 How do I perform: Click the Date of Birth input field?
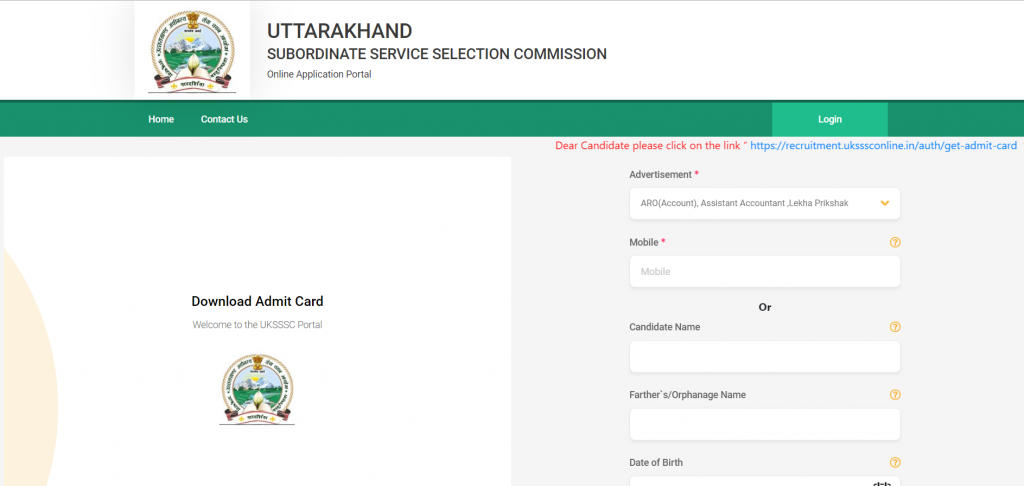(765, 482)
